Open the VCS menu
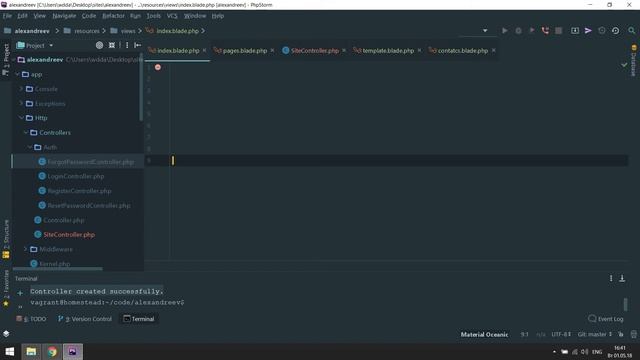The image size is (640, 360). tap(172, 16)
